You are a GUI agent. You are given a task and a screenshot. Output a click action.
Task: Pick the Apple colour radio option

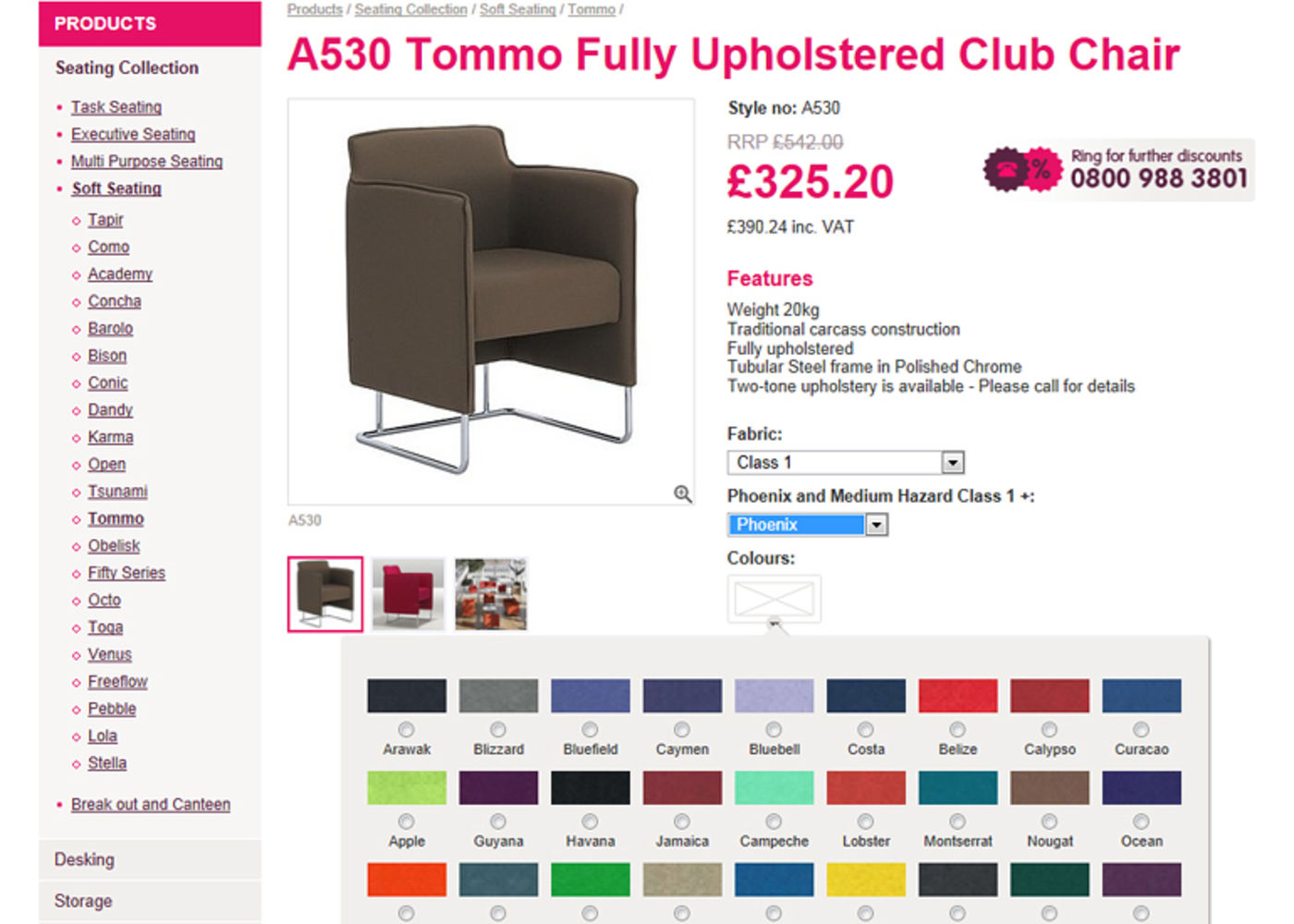[x=407, y=821]
